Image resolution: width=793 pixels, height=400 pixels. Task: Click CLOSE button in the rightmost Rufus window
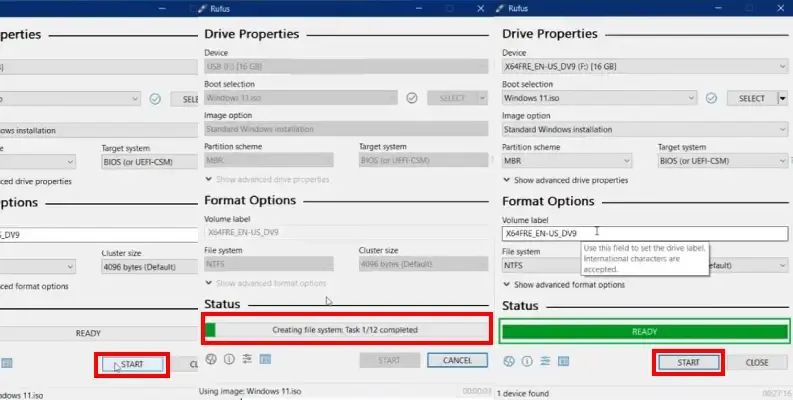coord(757,362)
